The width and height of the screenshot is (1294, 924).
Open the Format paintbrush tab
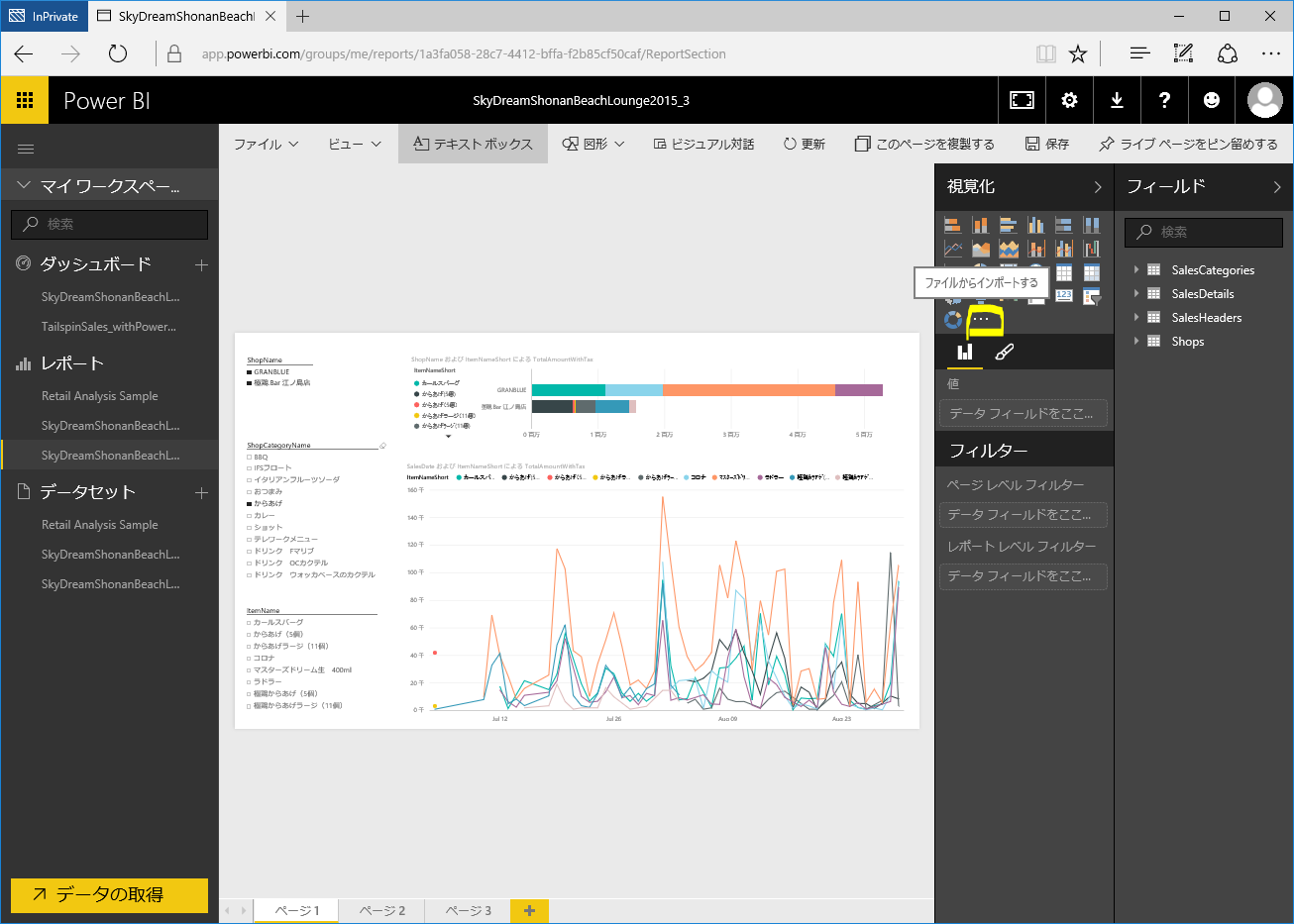[1005, 352]
